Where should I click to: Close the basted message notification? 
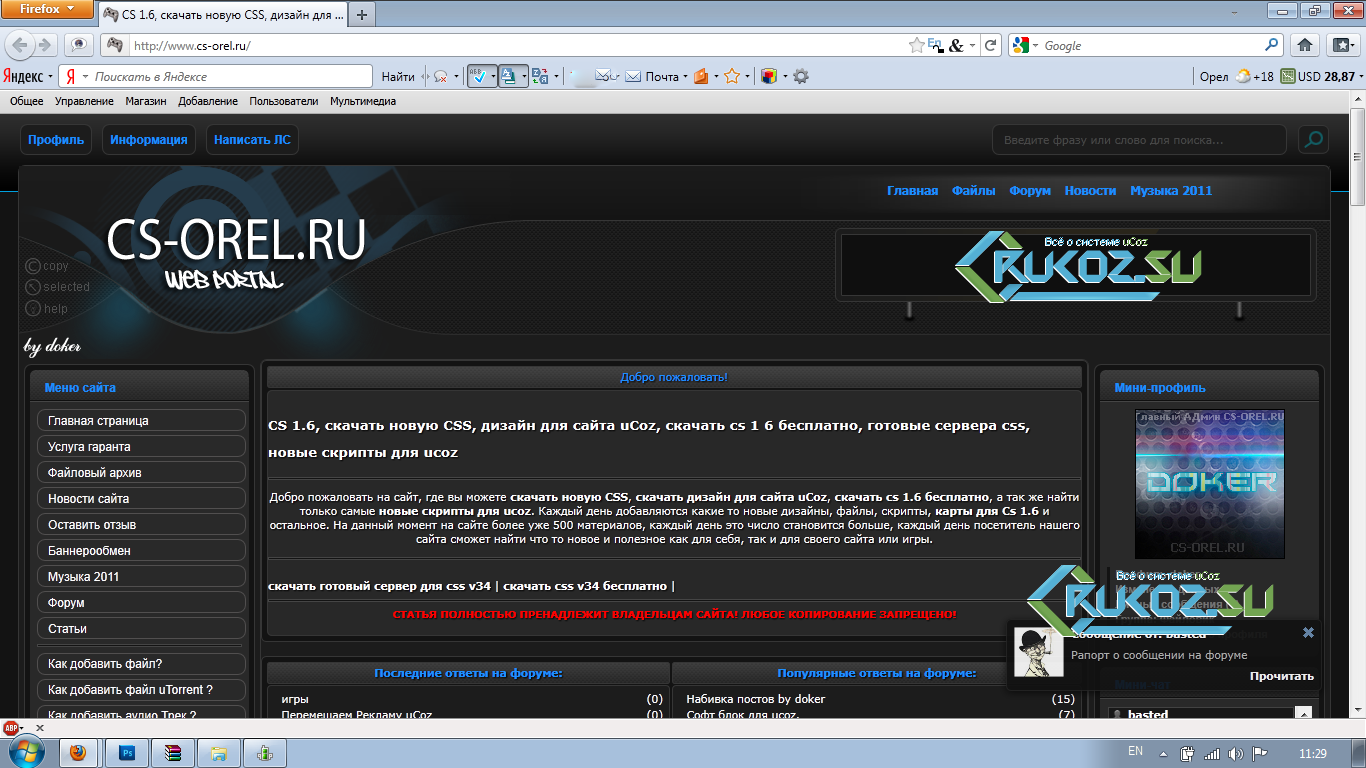[1308, 632]
